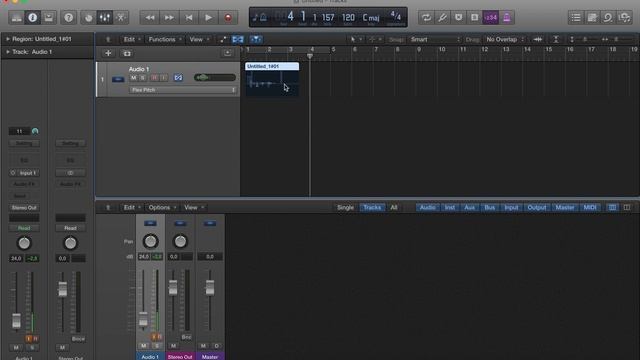640x360 pixels.
Task: Open the Library panel button
Action: (17, 18)
